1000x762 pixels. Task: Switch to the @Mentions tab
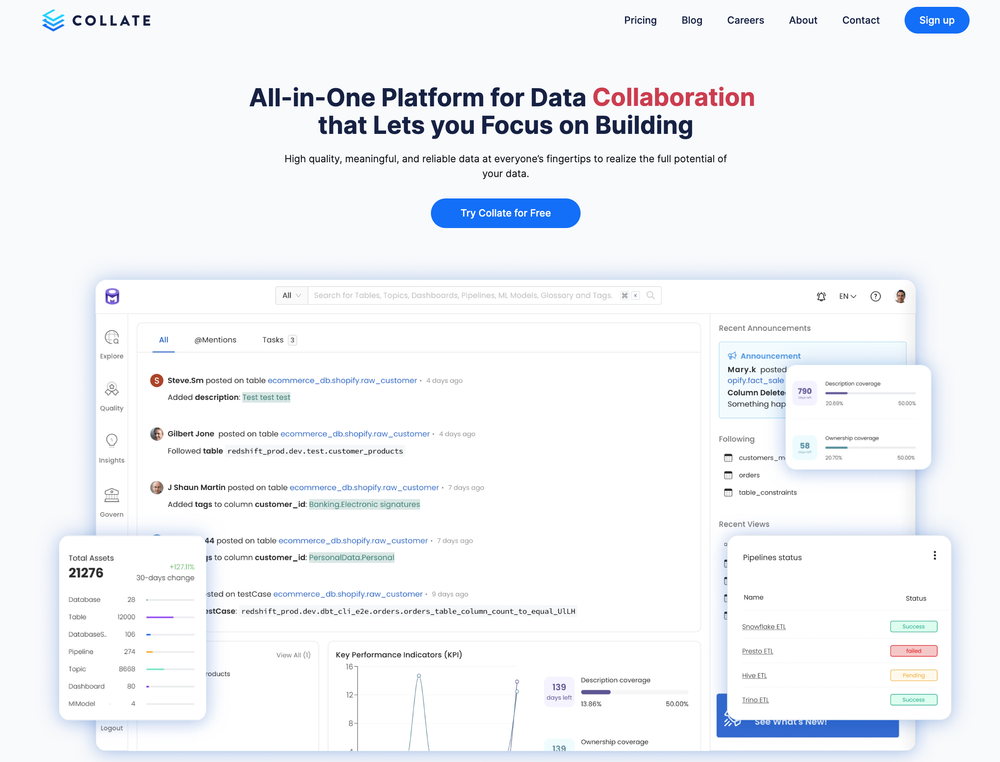pyautogui.click(x=215, y=340)
